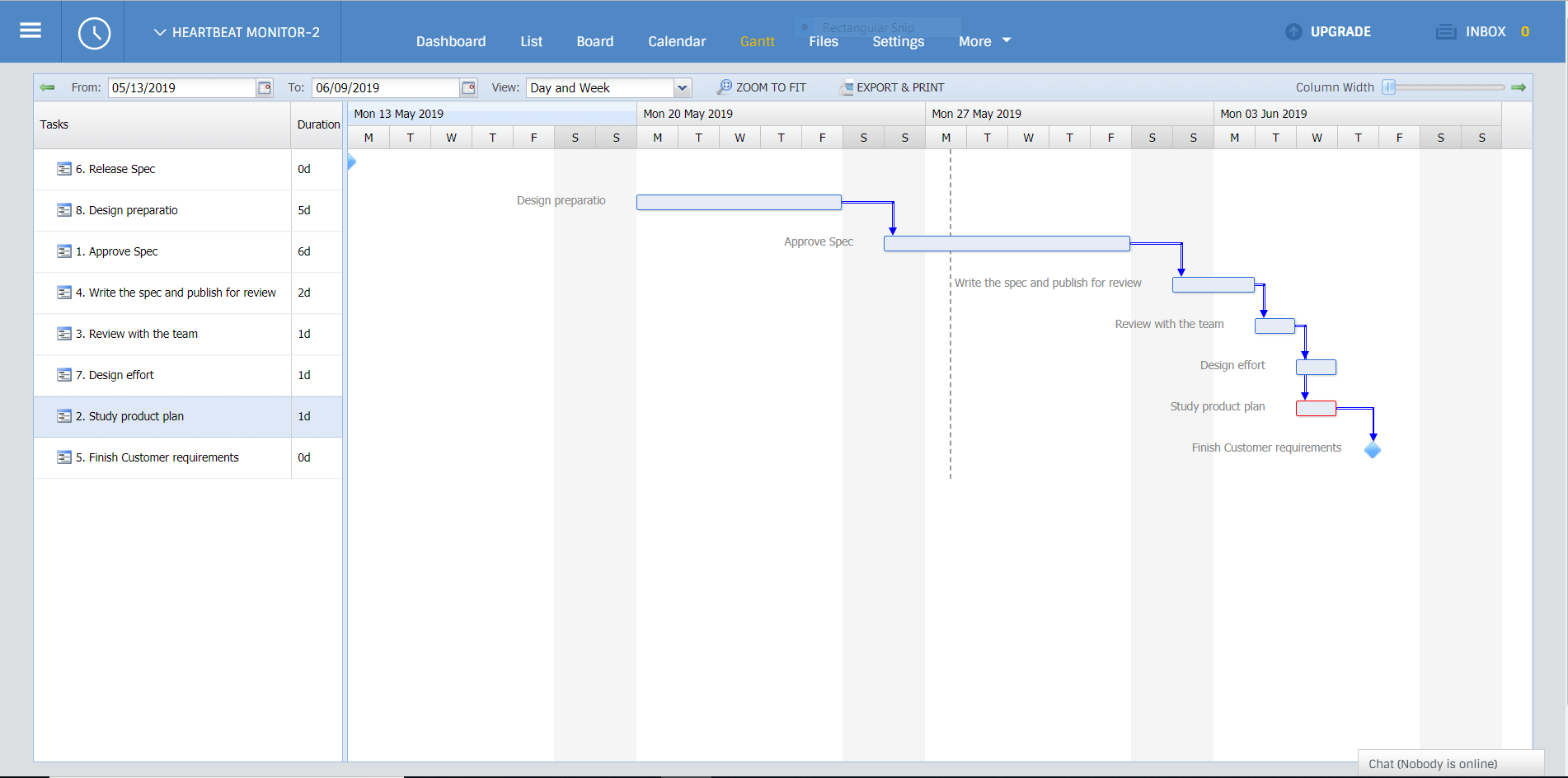This screenshot has width=1568, height=778.
Task: Click the From date input field
Action: coord(182,87)
